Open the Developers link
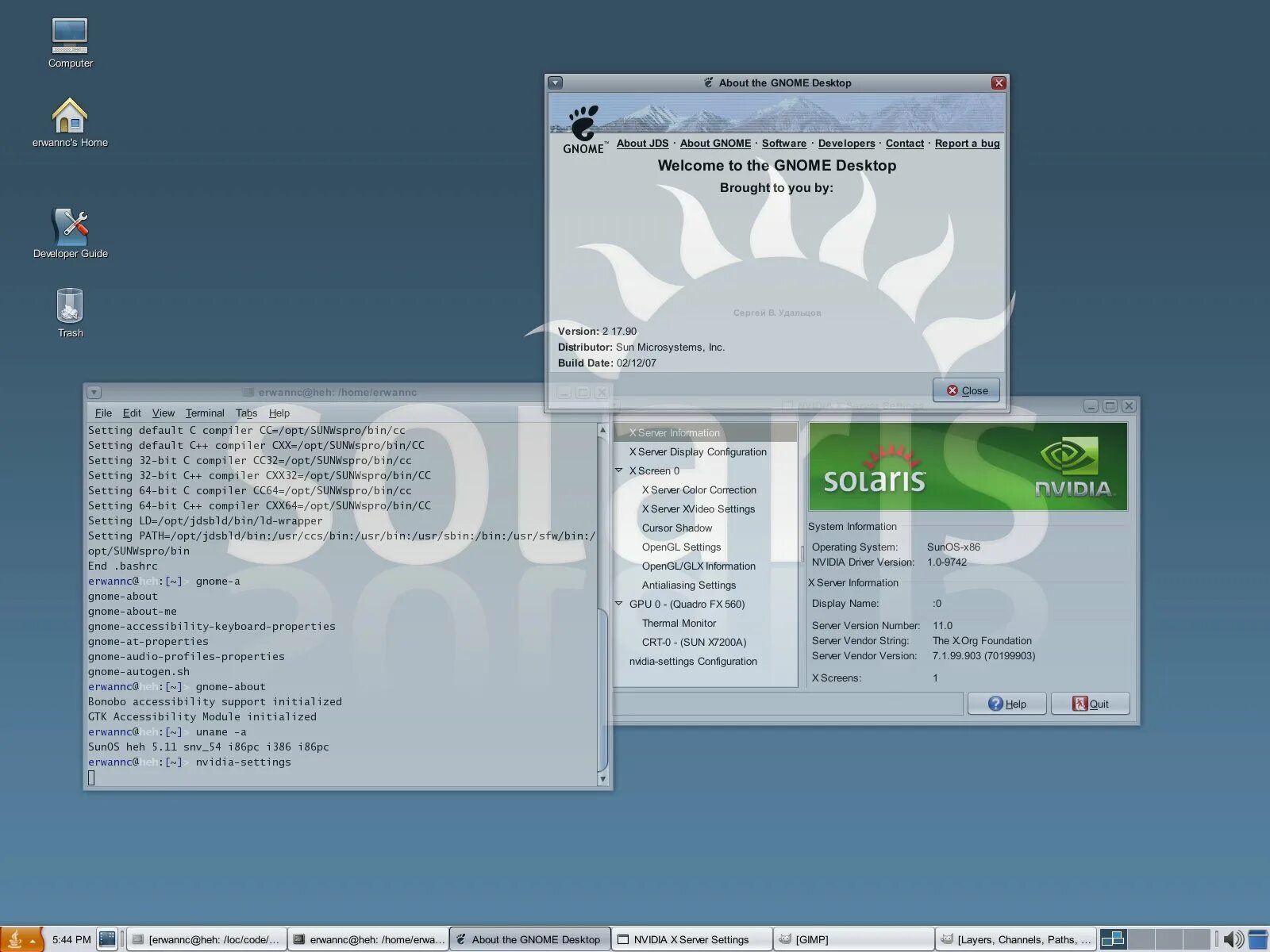Viewport: 1270px width, 952px height. tap(846, 144)
